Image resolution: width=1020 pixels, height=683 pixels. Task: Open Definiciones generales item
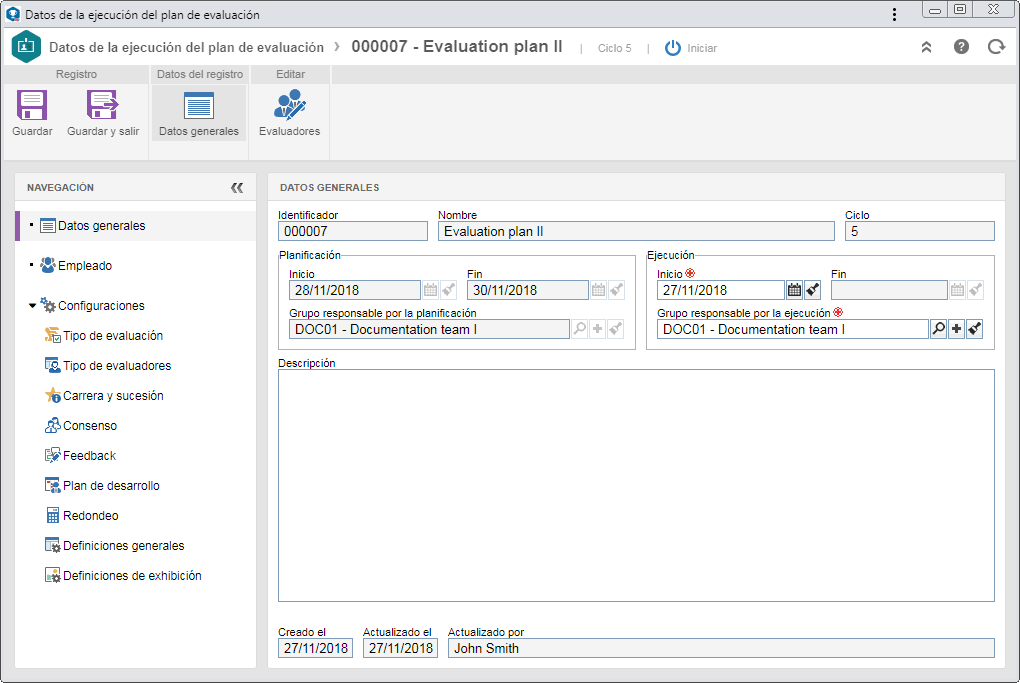[124, 545]
